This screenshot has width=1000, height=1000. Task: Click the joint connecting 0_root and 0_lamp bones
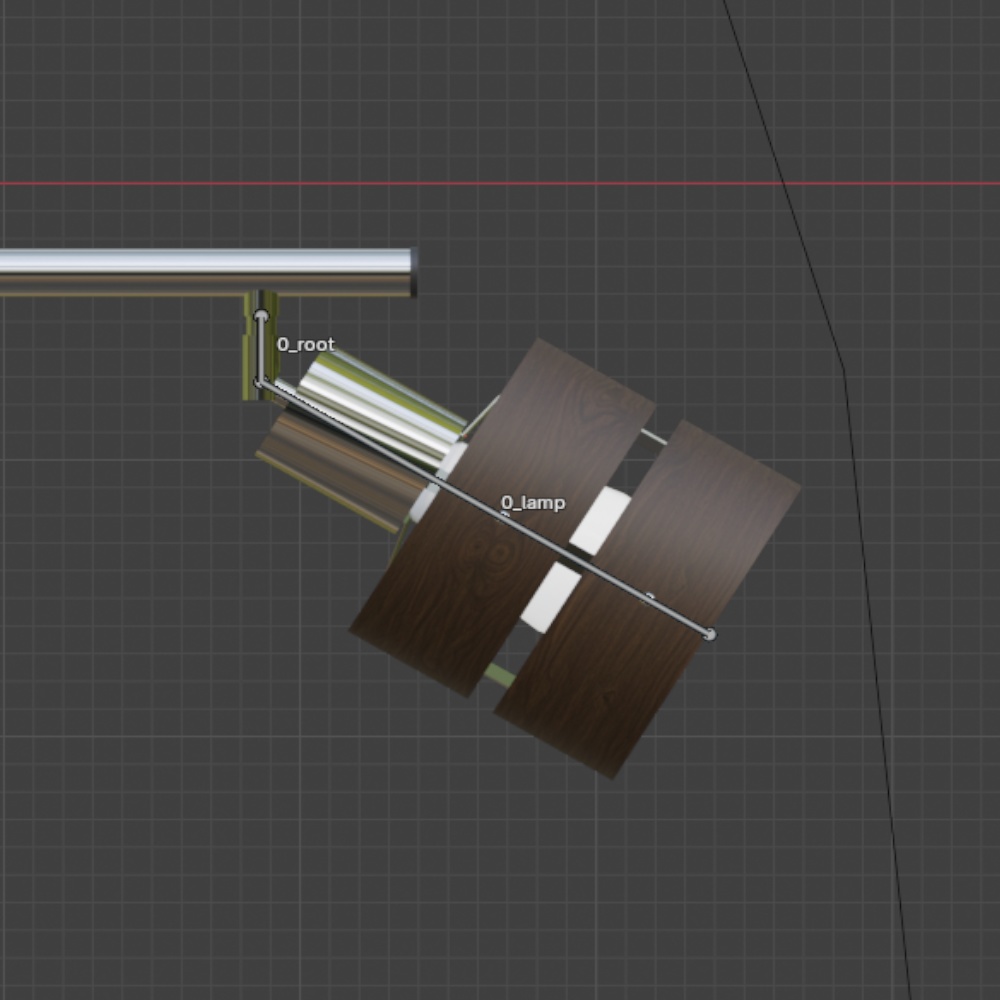coord(259,382)
